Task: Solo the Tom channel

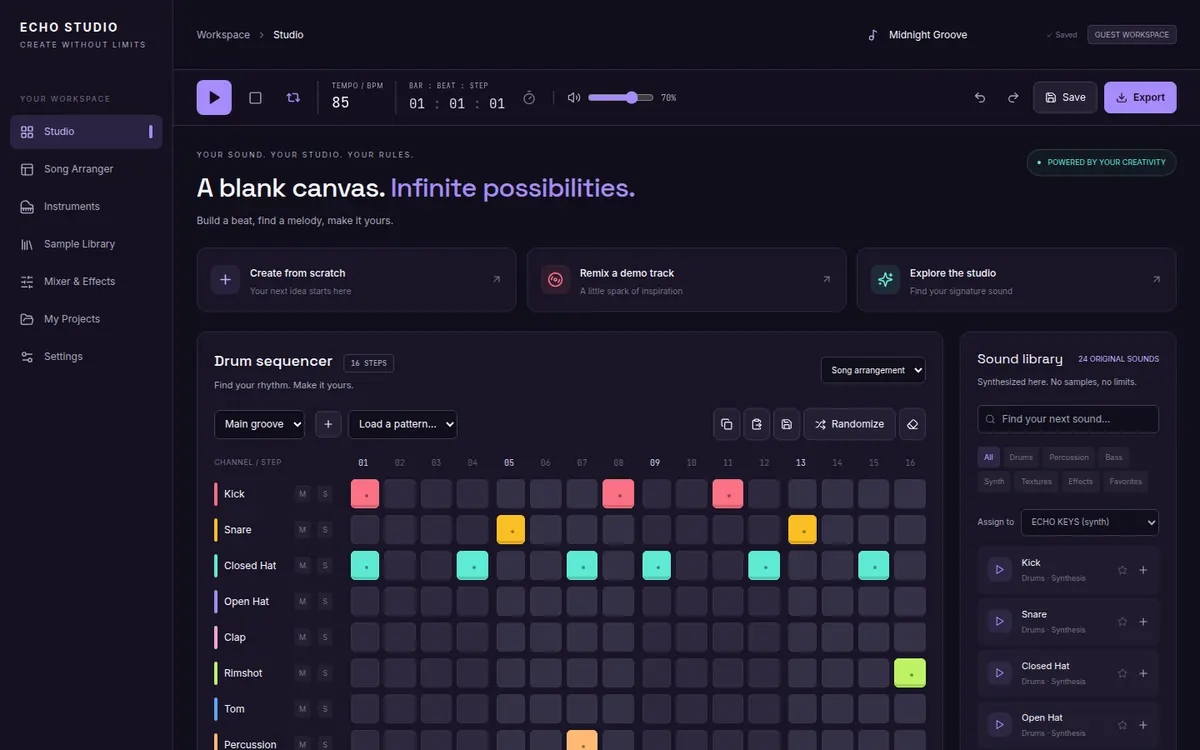Action: point(324,709)
